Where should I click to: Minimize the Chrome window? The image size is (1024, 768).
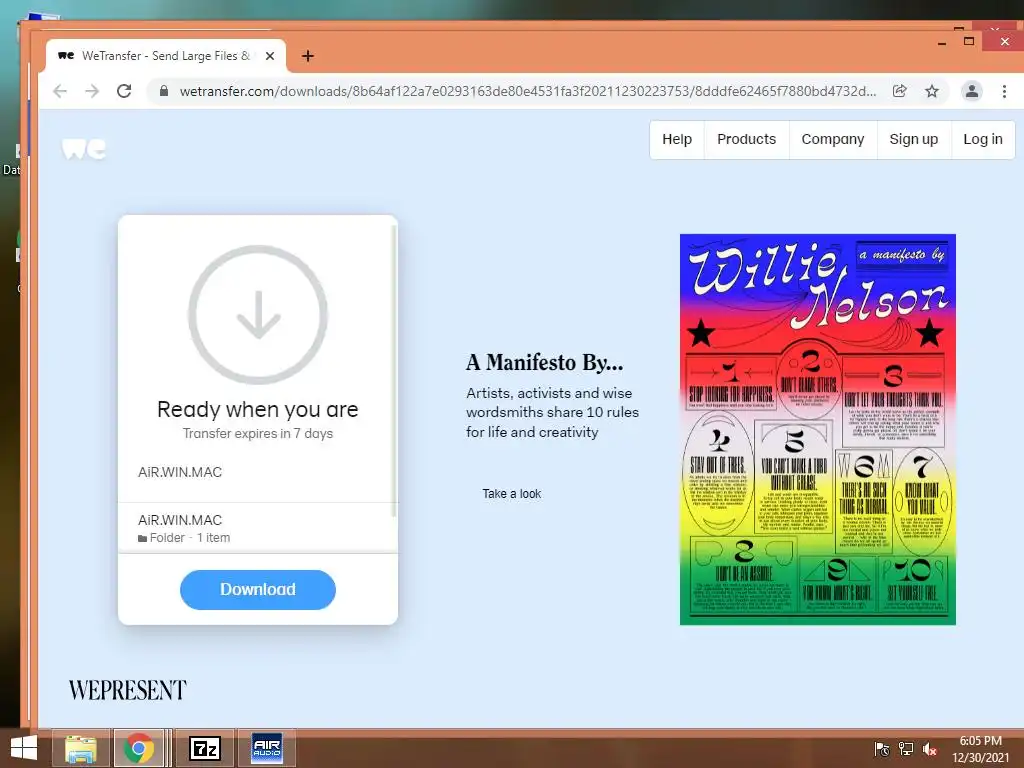[942, 42]
